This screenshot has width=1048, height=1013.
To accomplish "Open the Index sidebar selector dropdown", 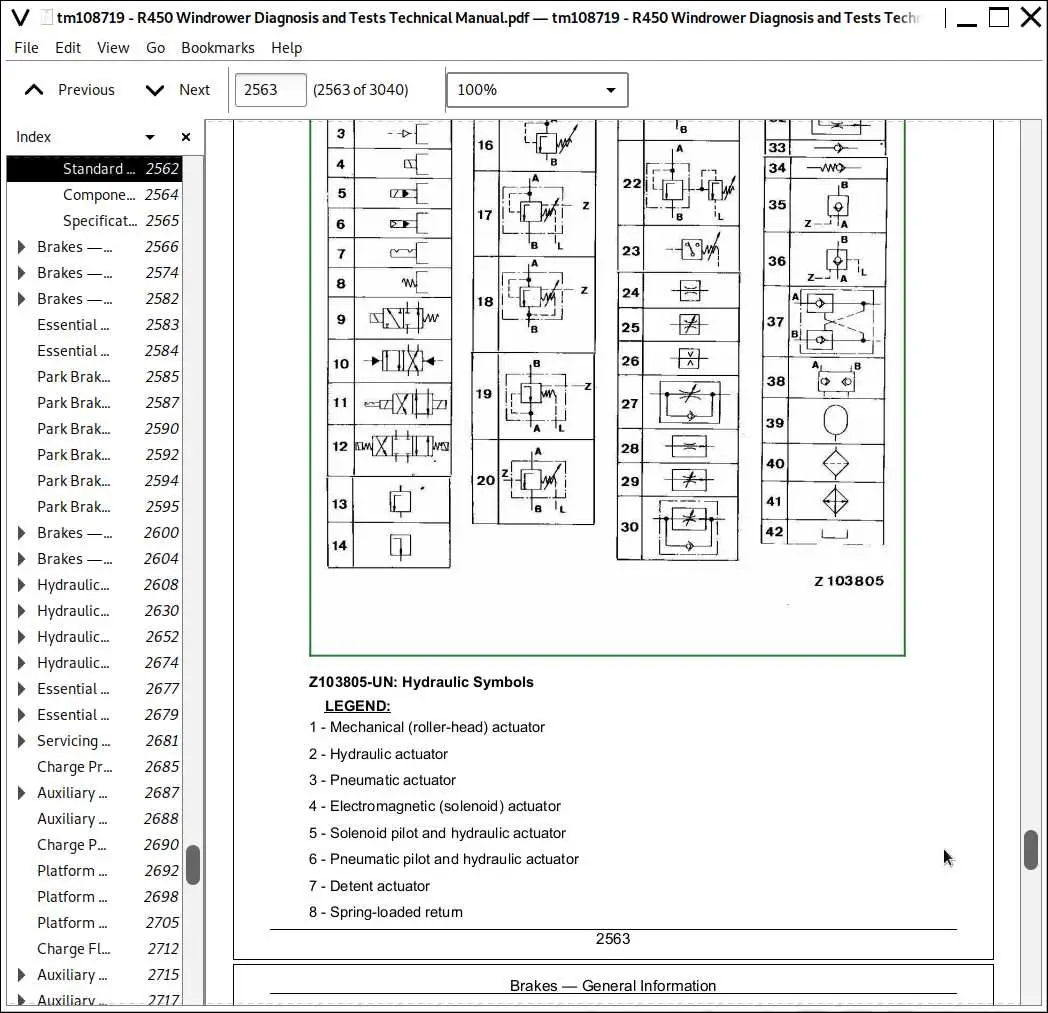I will 150,136.
